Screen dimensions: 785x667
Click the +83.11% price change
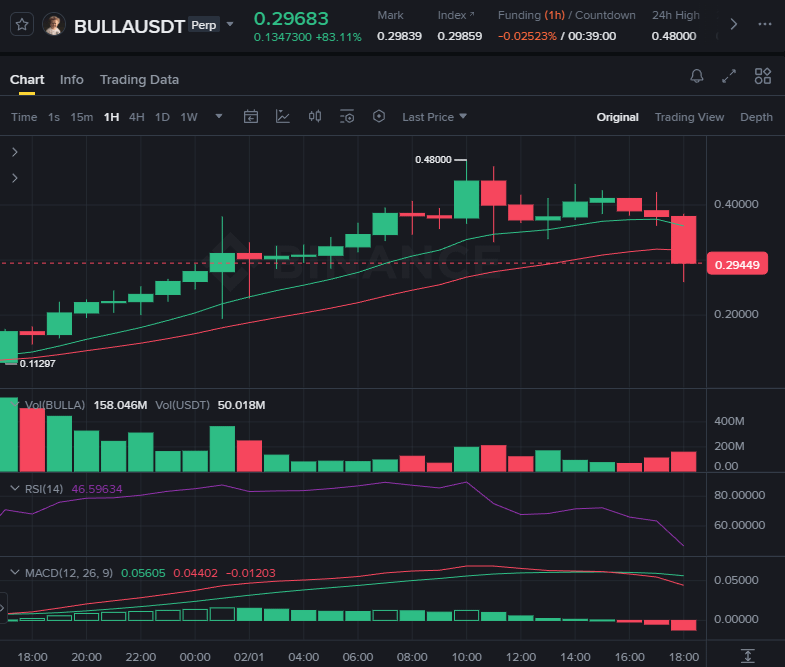tap(338, 37)
